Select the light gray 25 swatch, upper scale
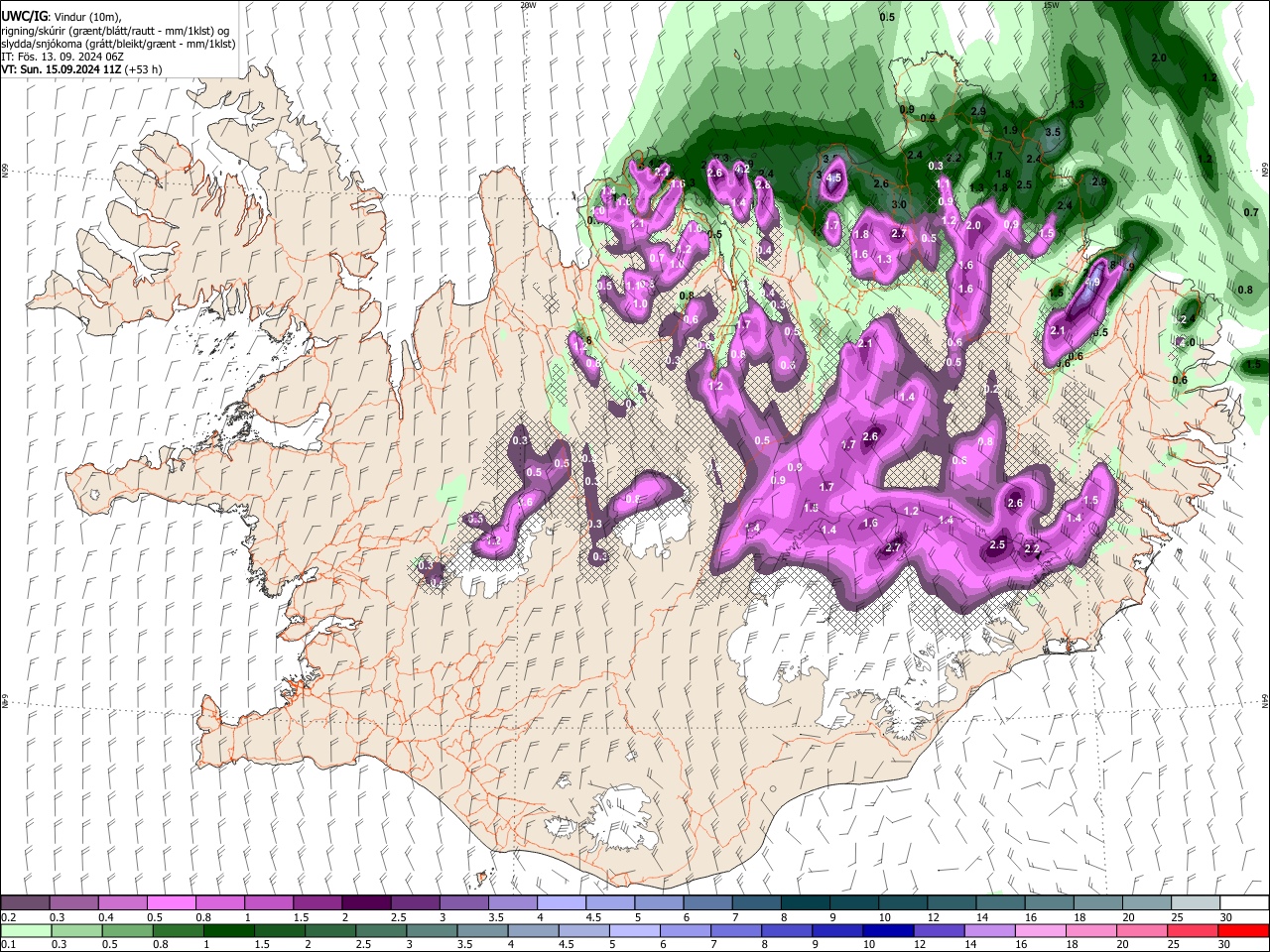This screenshot has height=952, width=1270. (x=1196, y=903)
